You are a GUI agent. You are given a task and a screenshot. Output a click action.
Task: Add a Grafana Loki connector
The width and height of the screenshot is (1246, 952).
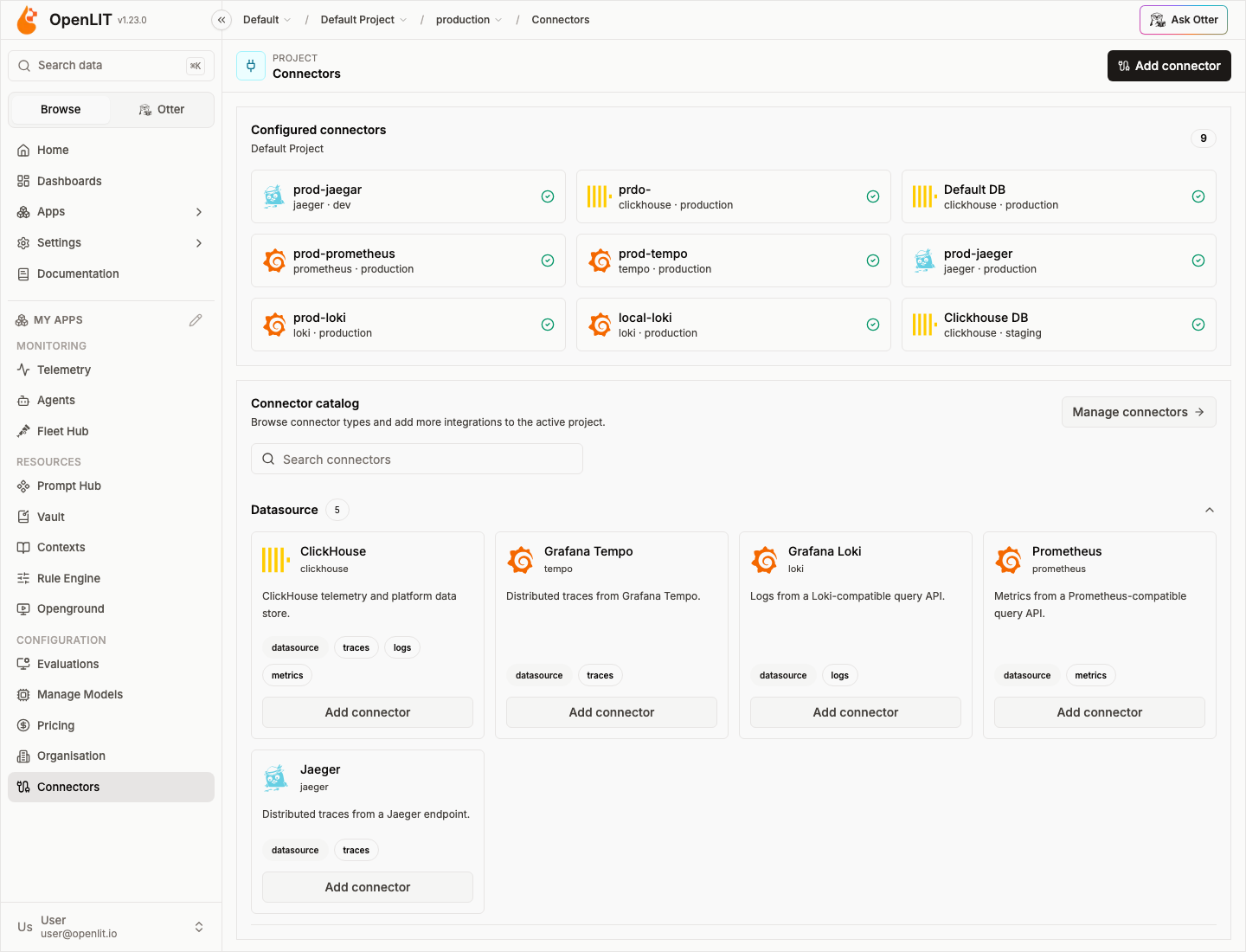(856, 712)
